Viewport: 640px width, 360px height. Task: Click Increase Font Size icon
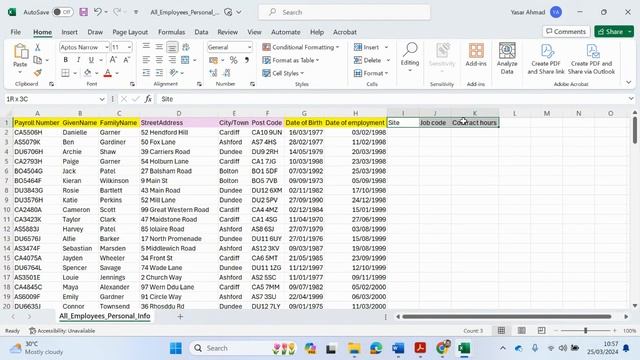point(113,60)
